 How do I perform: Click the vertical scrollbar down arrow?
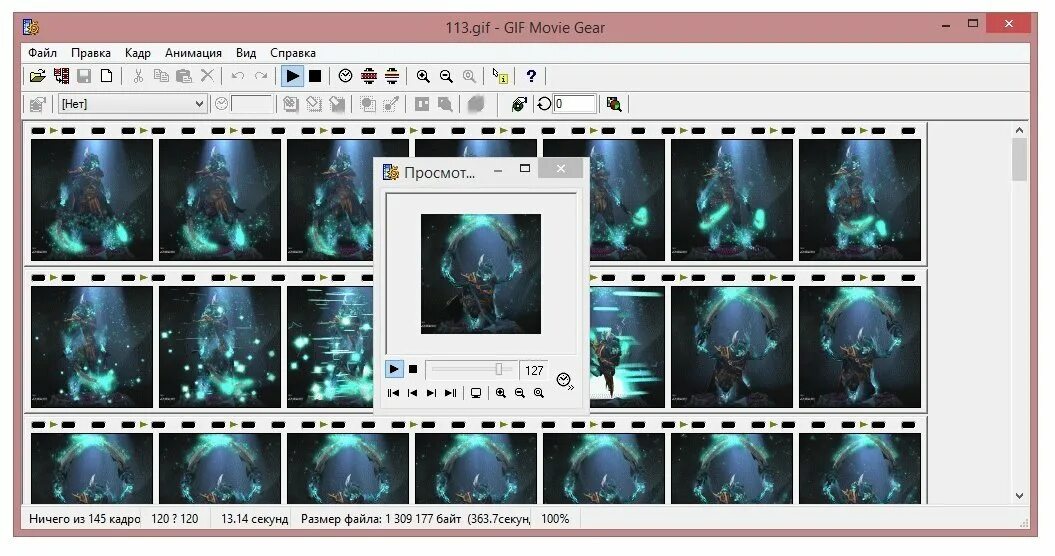1019,496
